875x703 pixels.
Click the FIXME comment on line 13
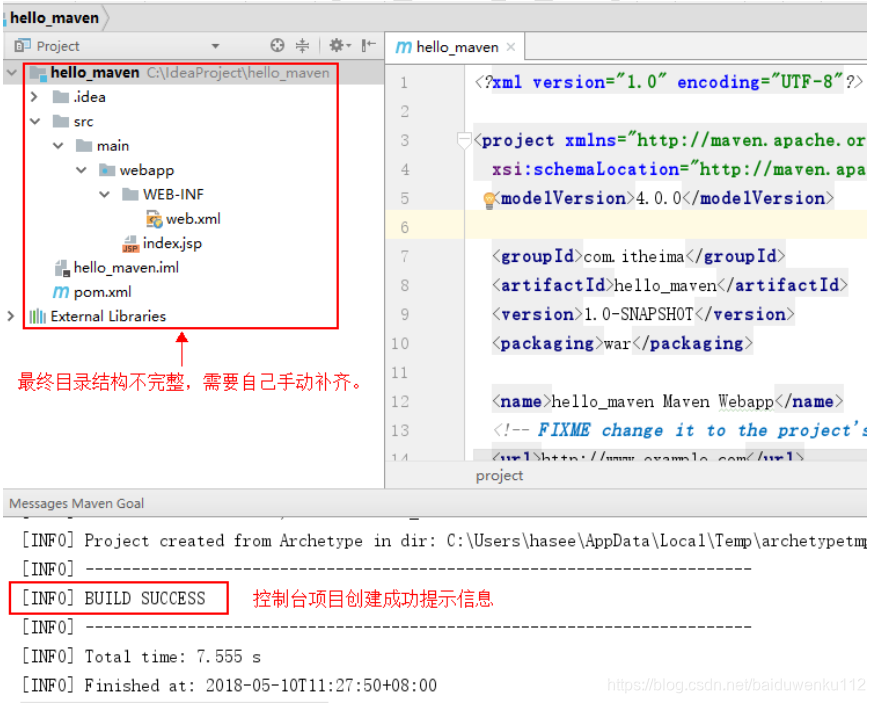coord(680,431)
